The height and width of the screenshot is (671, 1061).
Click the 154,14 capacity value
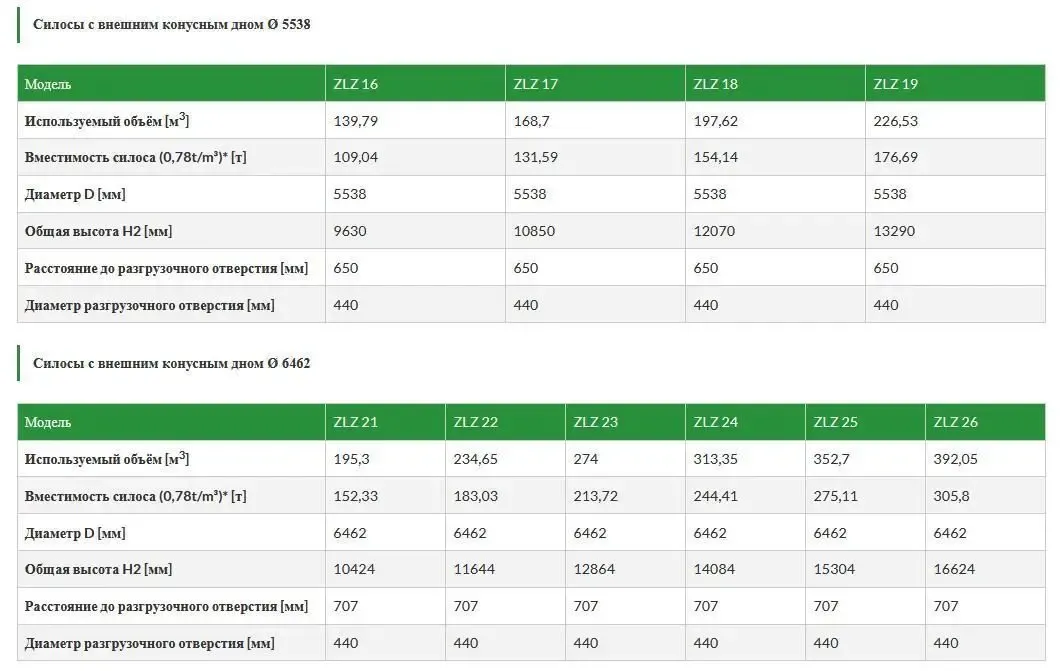(716, 158)
